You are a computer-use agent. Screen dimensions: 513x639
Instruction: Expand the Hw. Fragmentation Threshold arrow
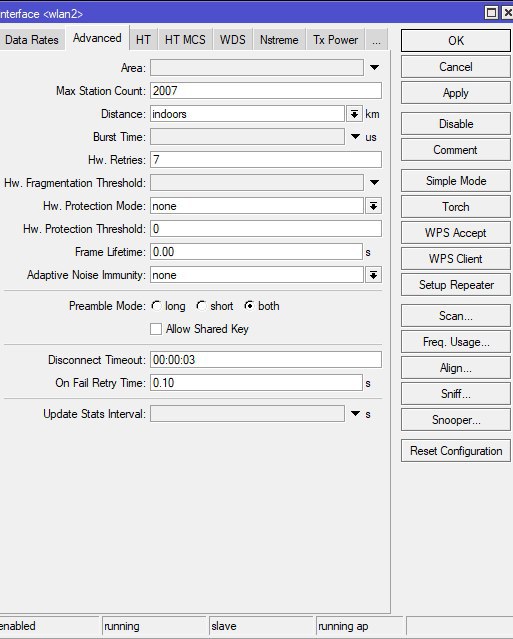(374, 182)
